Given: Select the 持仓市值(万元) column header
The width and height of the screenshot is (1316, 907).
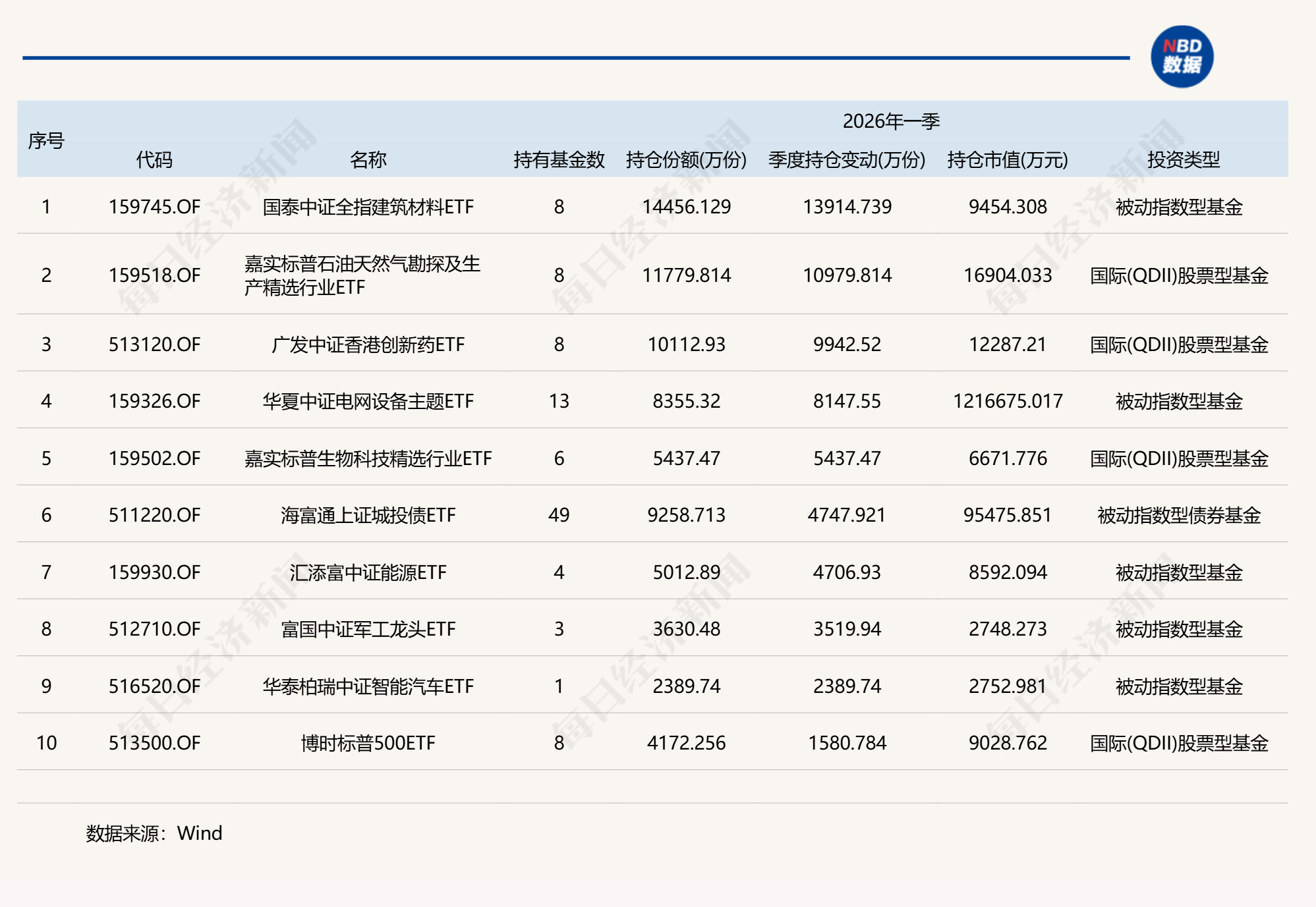Looking at the screenshot, I should click(x=1006, y=158).
